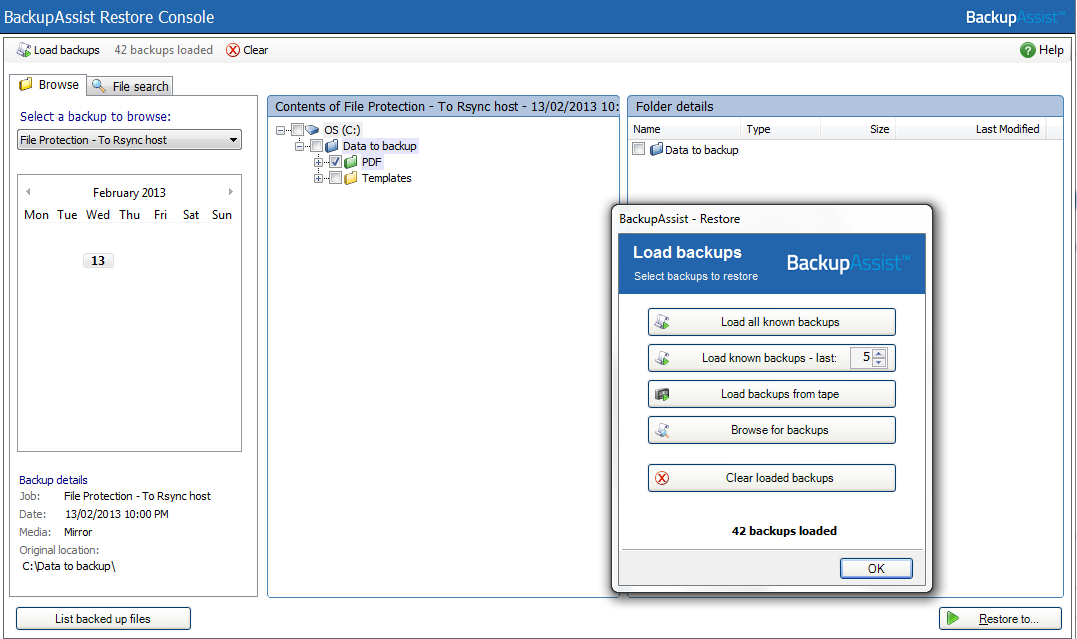Increase the last backups count spinner

(x=879, y=354)
